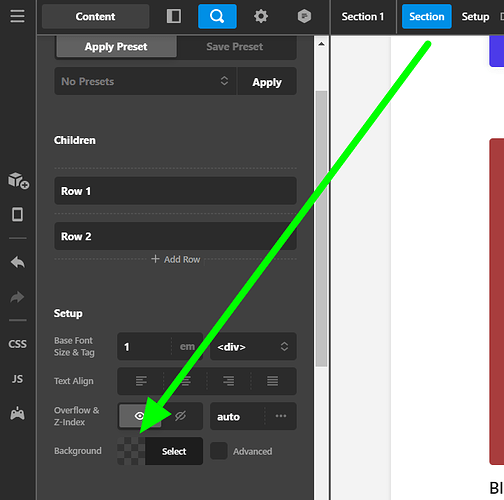Click the undo arrow icon
This screenshot has width=504, height=500.
[17, 262]
